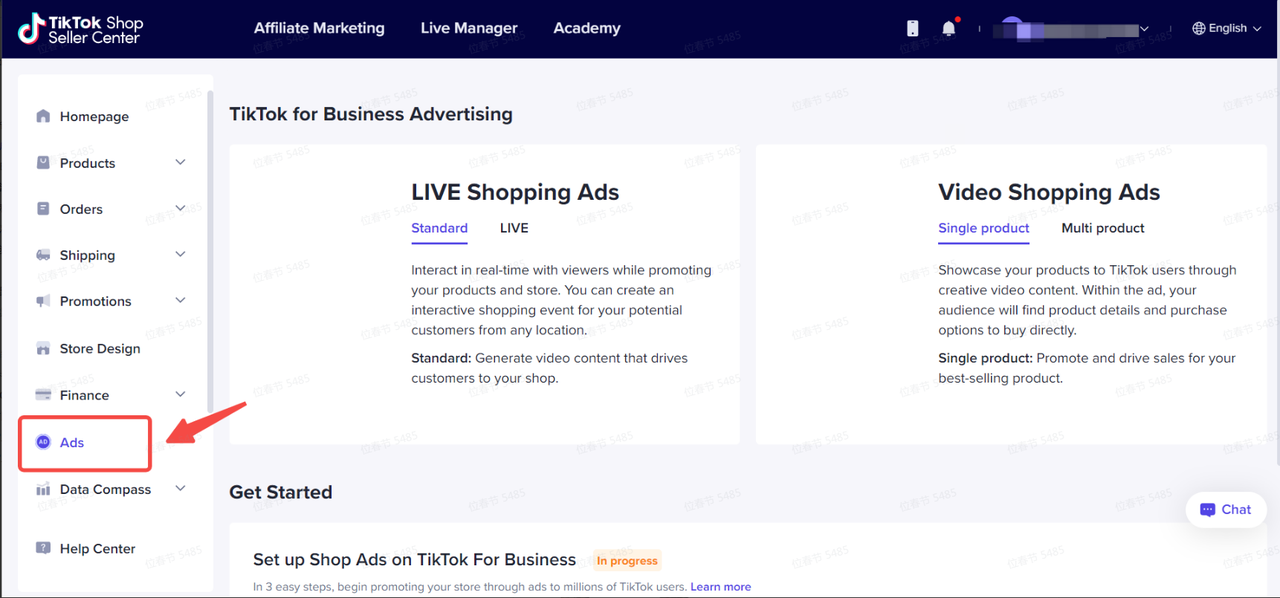Open Academy in top navigation

coord(587,28)
